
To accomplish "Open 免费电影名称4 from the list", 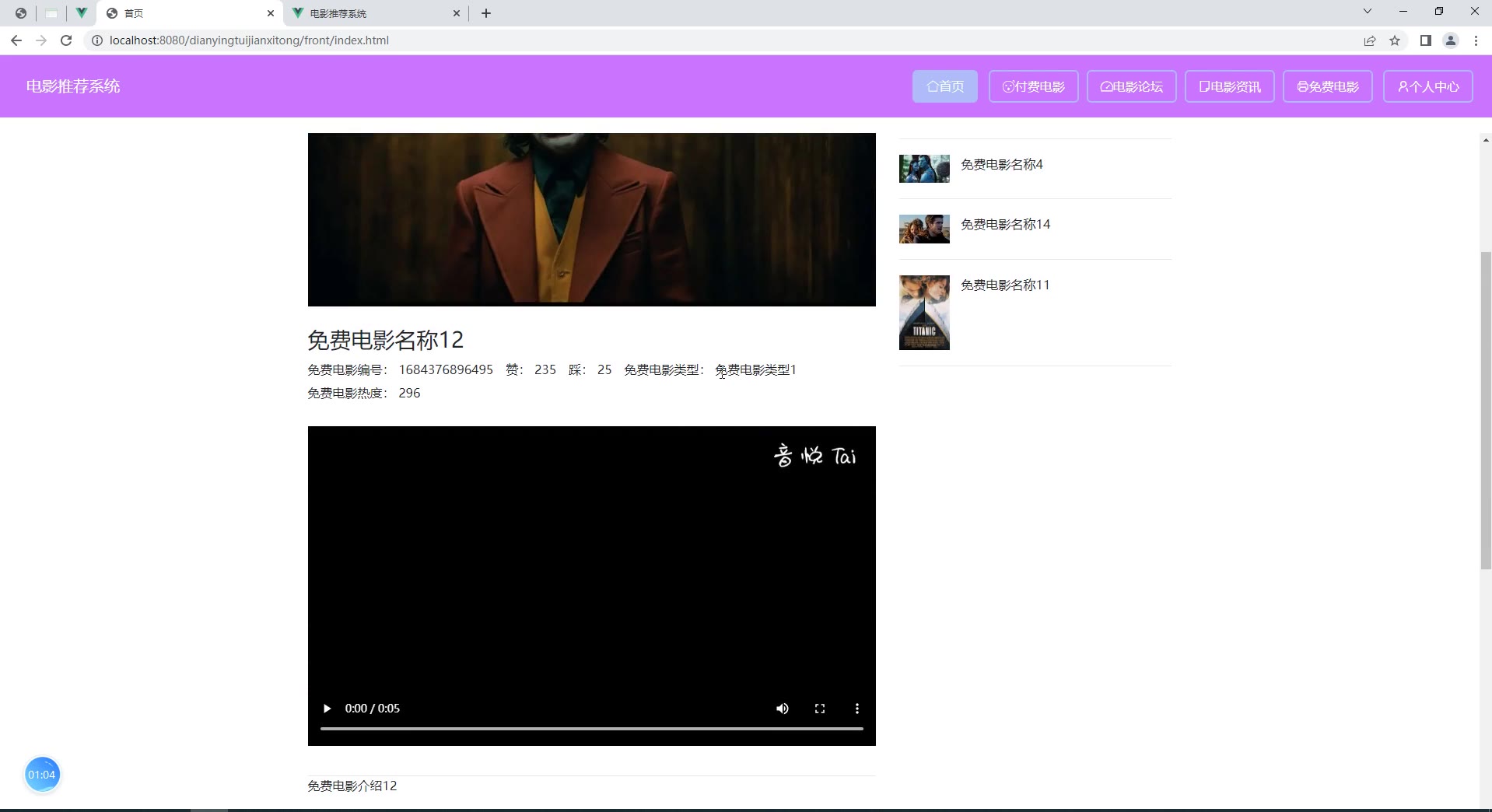I will tap(1002, 164).
